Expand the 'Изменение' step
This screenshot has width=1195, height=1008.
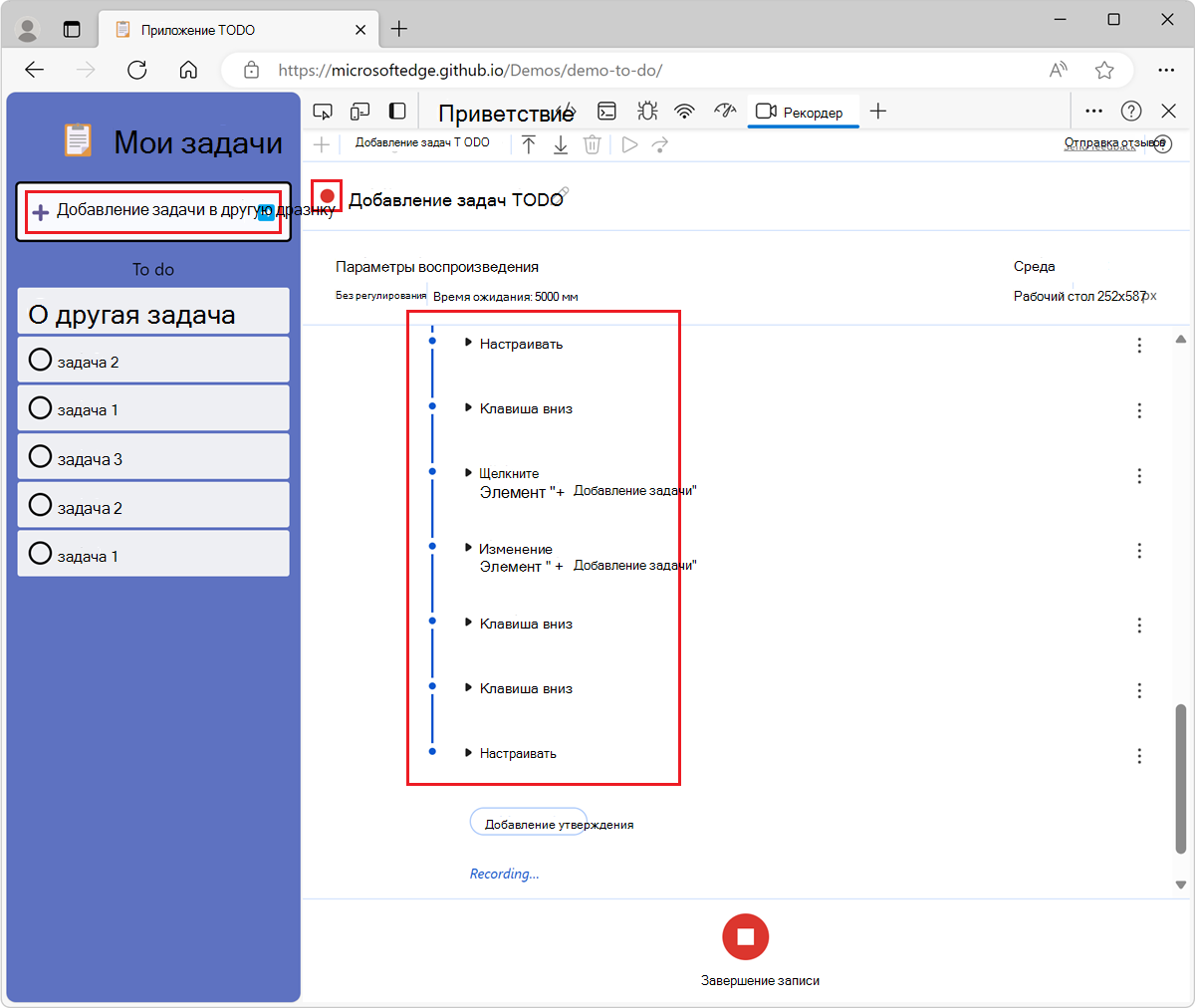468,548
